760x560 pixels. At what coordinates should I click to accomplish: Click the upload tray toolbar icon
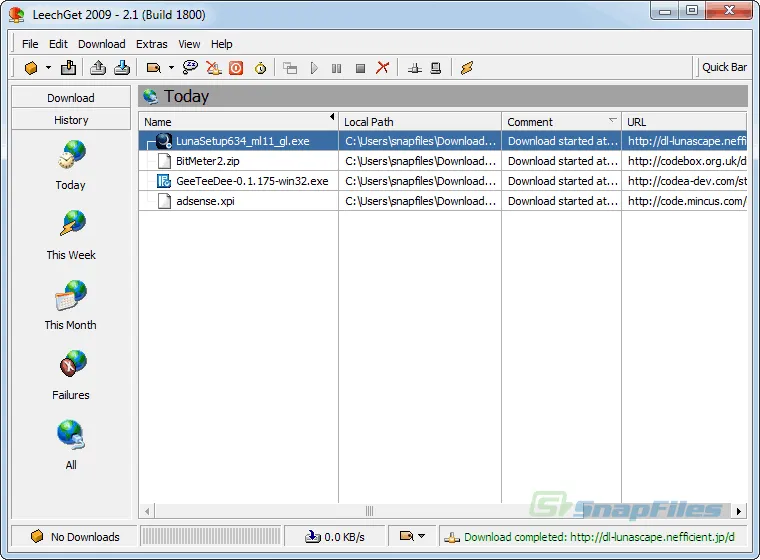(x=98, y=68)
